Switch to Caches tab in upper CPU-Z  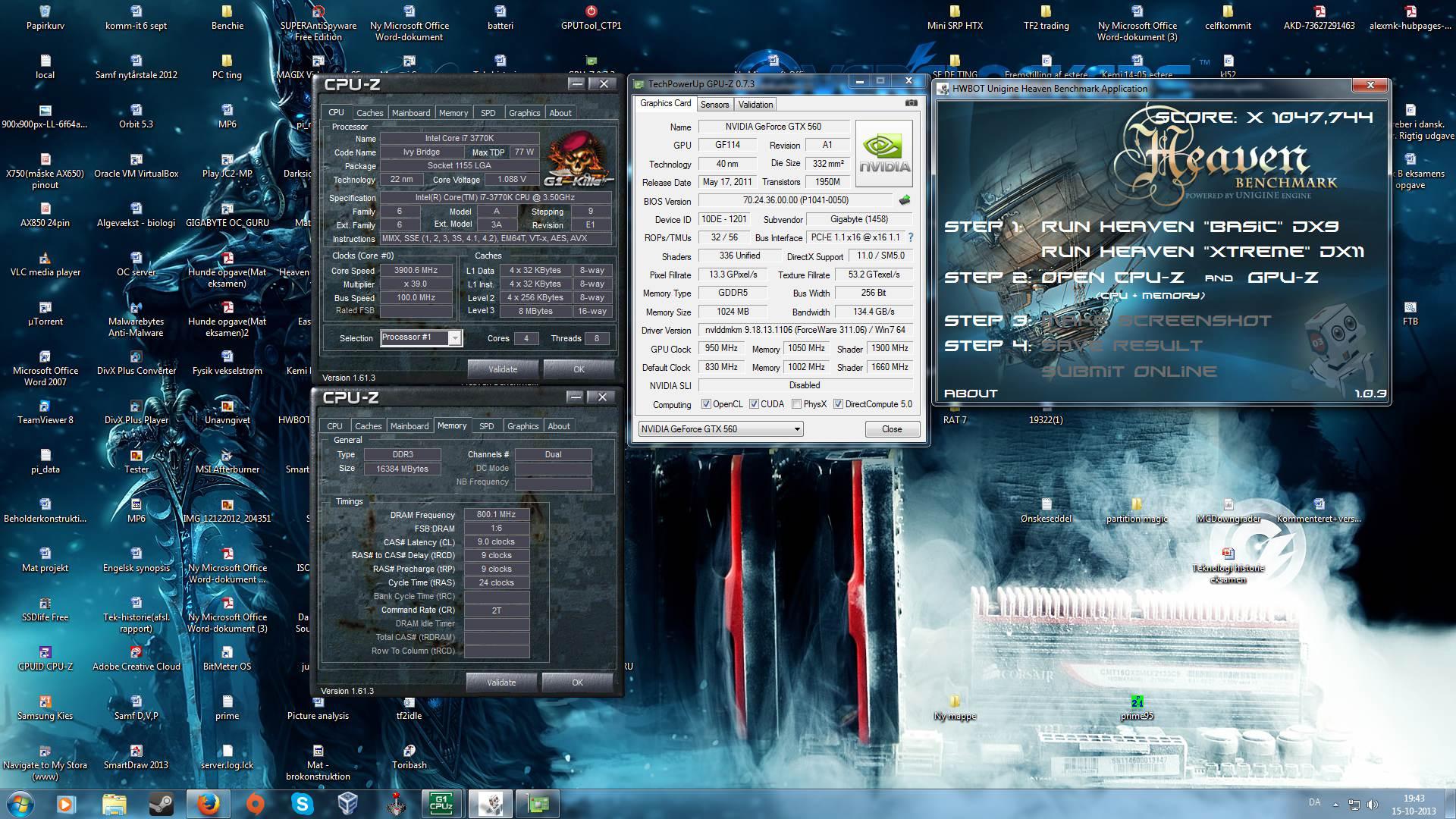pyautogui.click(x=369, y=113)
